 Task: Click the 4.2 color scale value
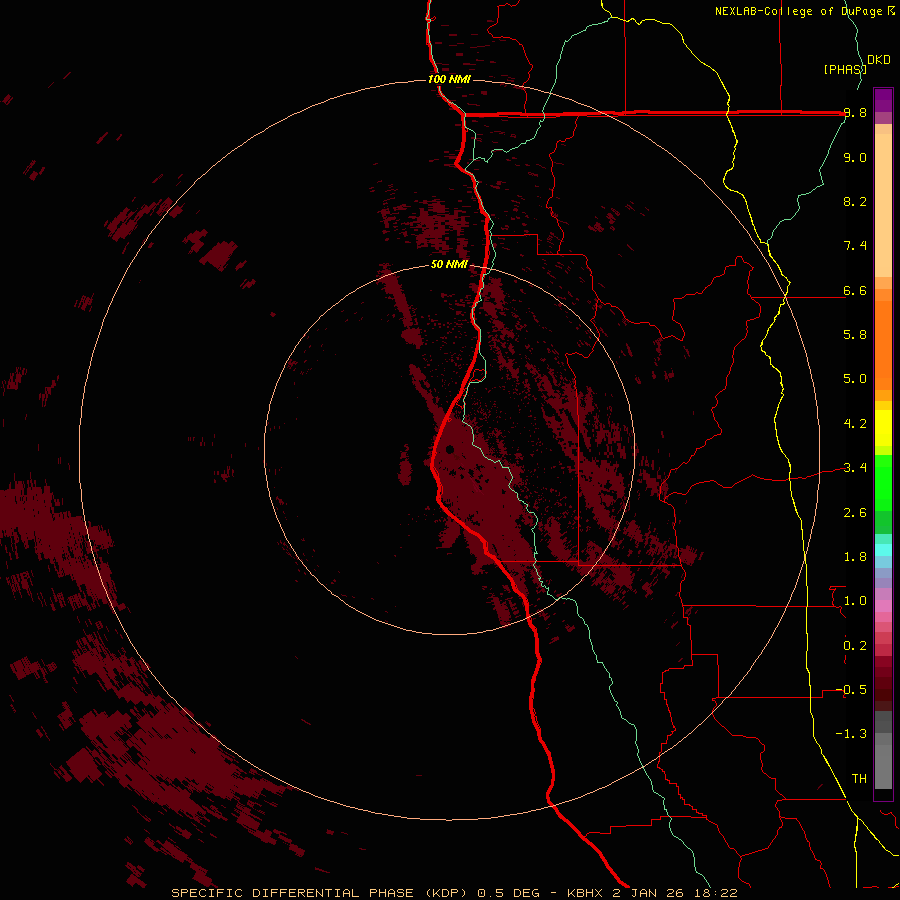click(x=855, y=424)
